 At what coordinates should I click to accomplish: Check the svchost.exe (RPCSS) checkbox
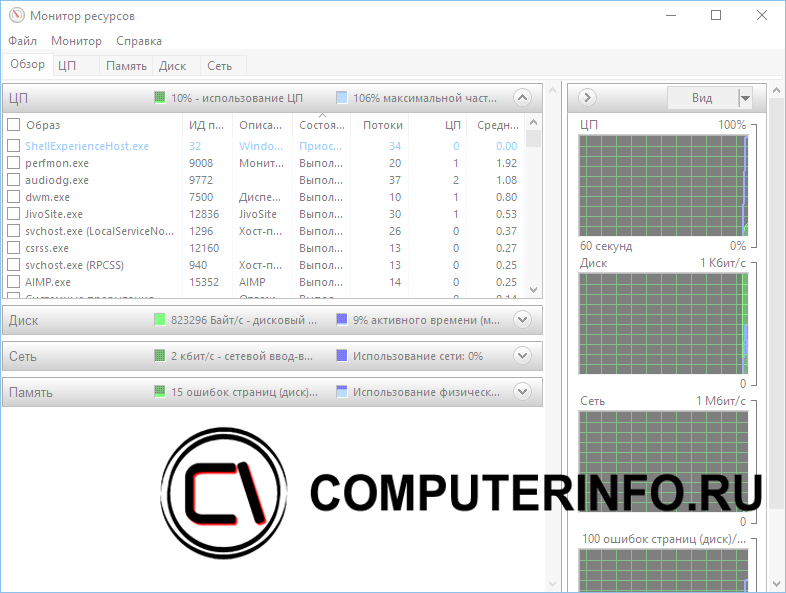[14, 265]
